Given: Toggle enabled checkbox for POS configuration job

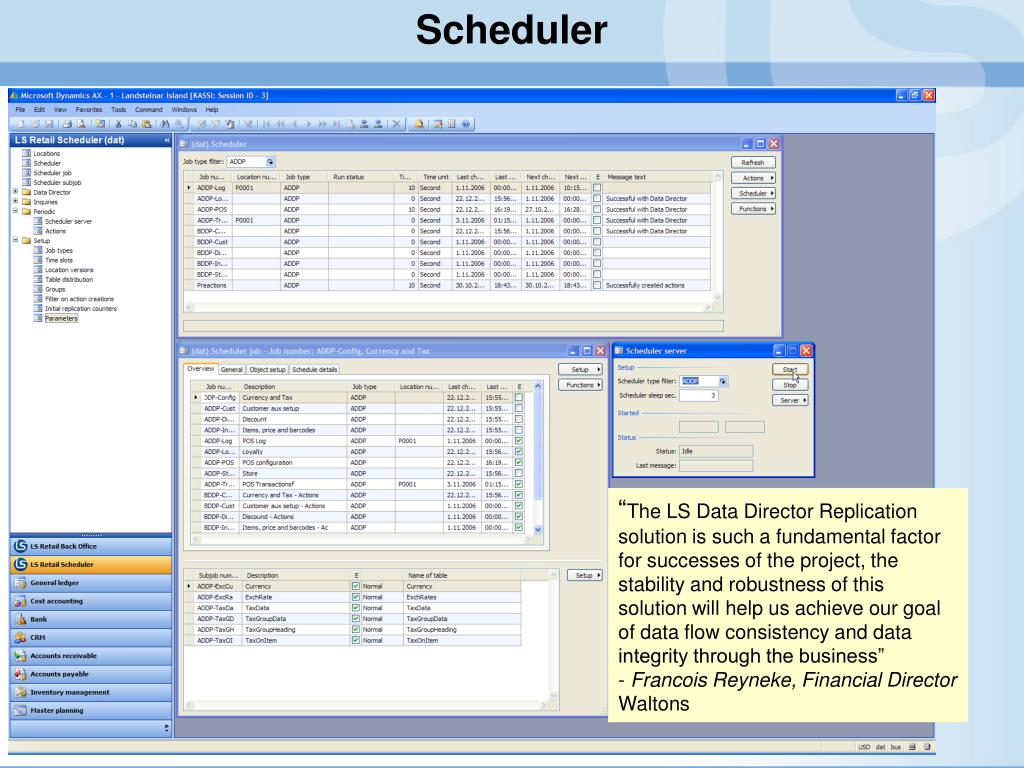Looking at the screenshot, I should pos(519,462).
